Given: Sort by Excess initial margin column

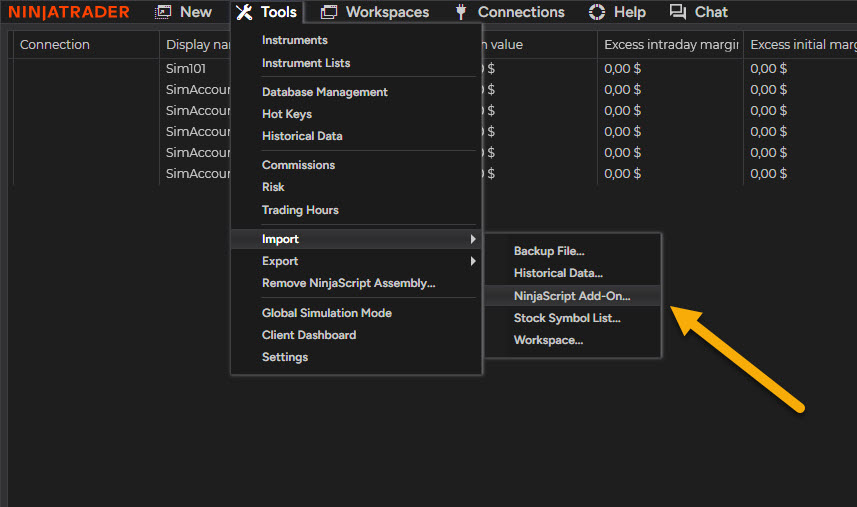Looking at the screenshot, I should [x=802, y=45].
